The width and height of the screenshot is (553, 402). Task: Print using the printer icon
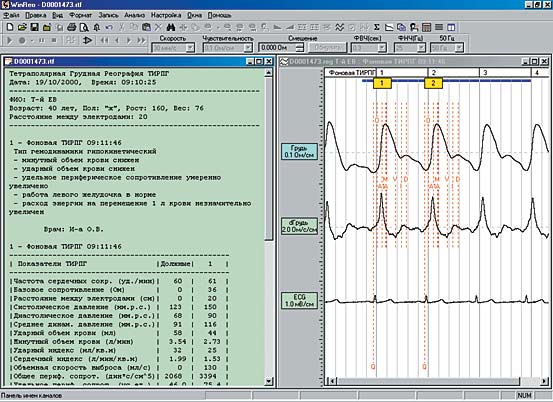[71, 27]
